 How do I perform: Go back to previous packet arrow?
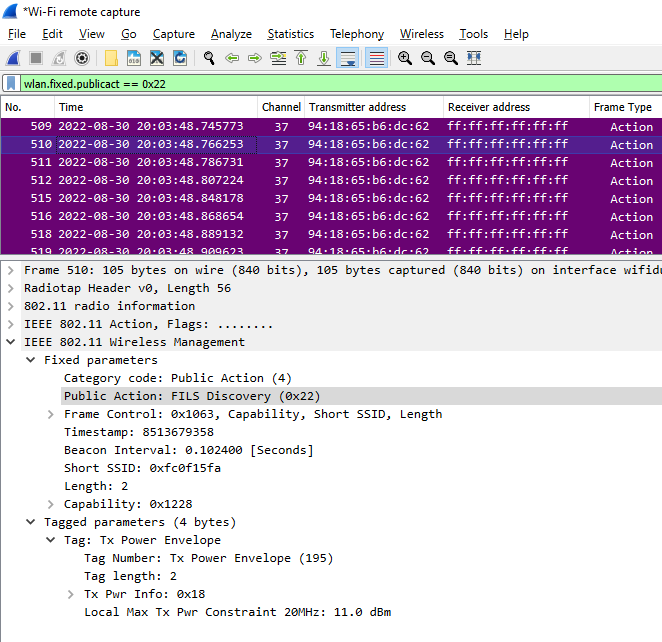231,58
